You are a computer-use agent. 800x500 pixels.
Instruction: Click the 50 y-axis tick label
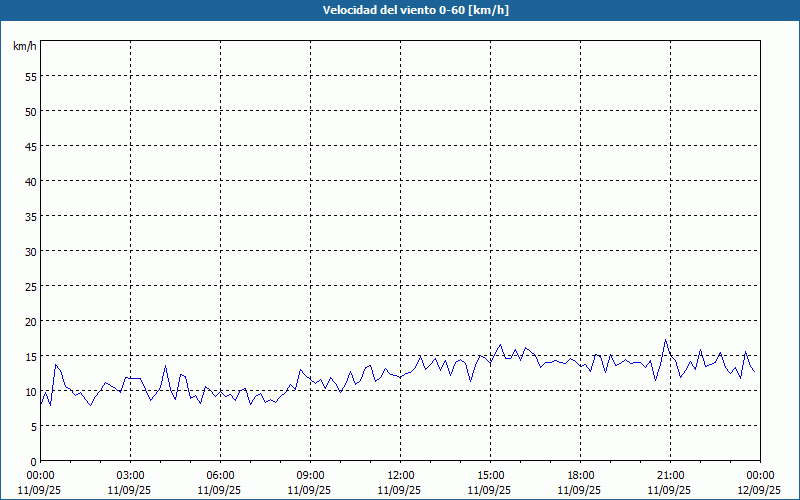pos(30,111)
